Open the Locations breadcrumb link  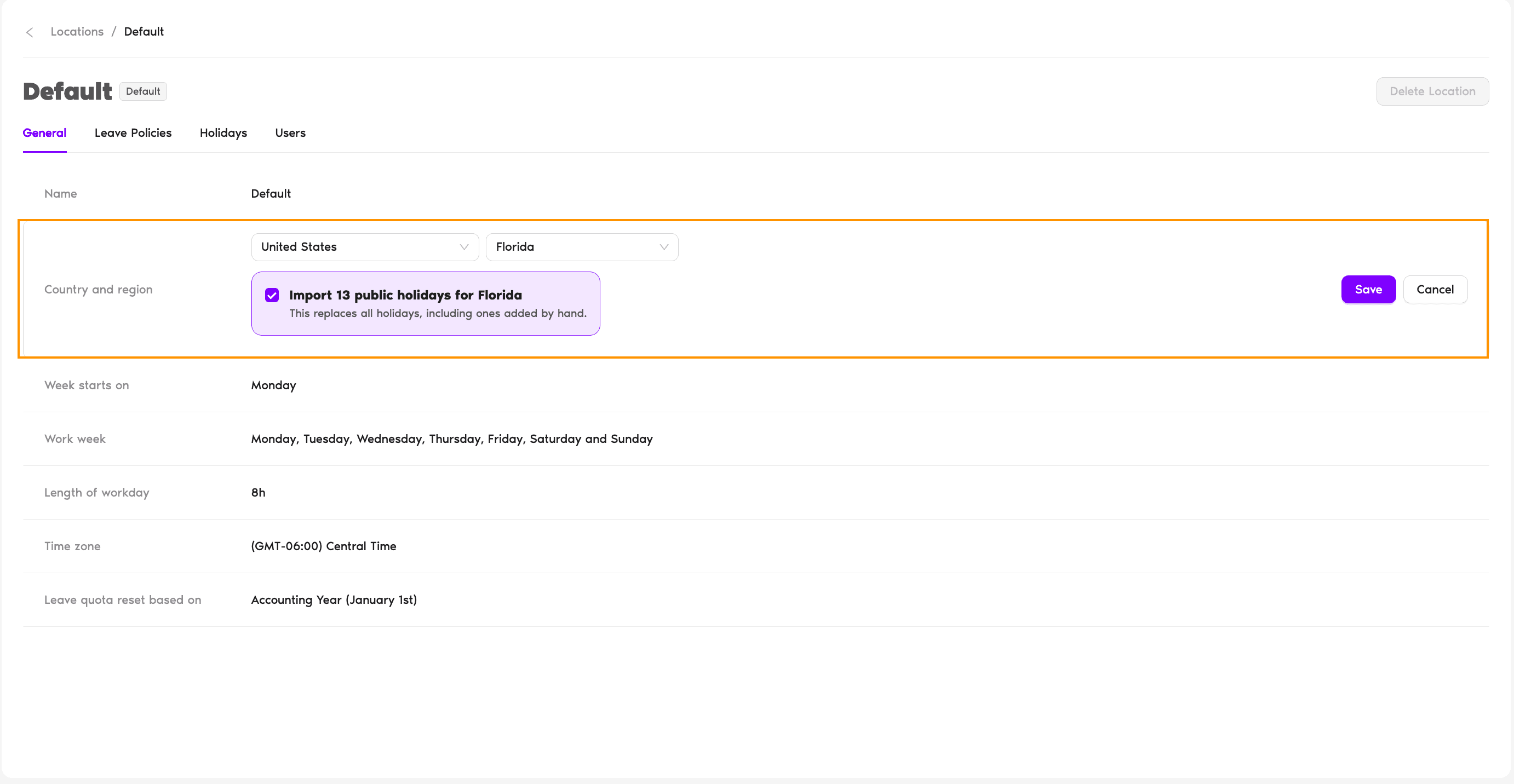pos(77,32)
